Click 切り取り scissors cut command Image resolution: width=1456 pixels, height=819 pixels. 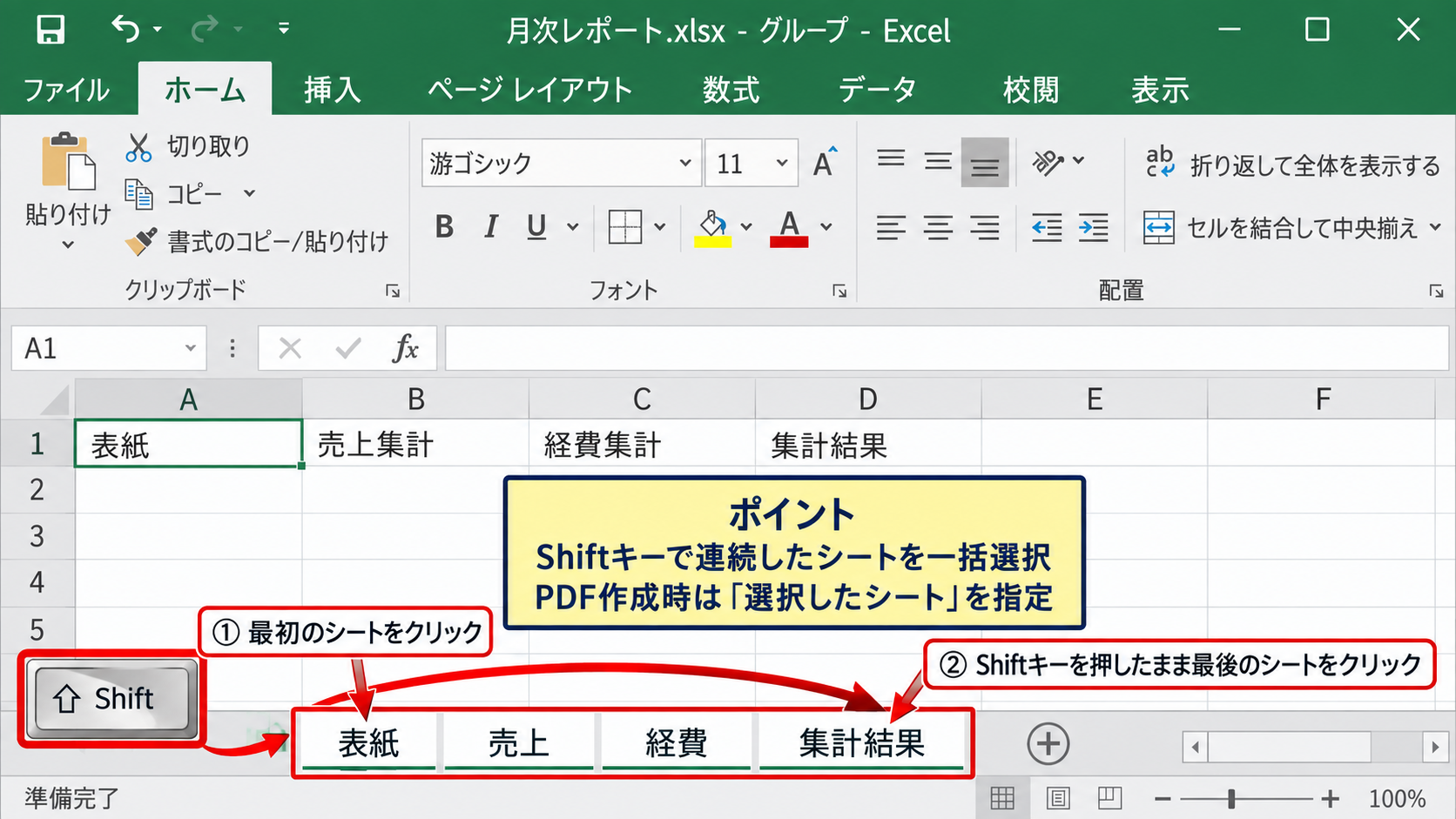coord(188,146)
